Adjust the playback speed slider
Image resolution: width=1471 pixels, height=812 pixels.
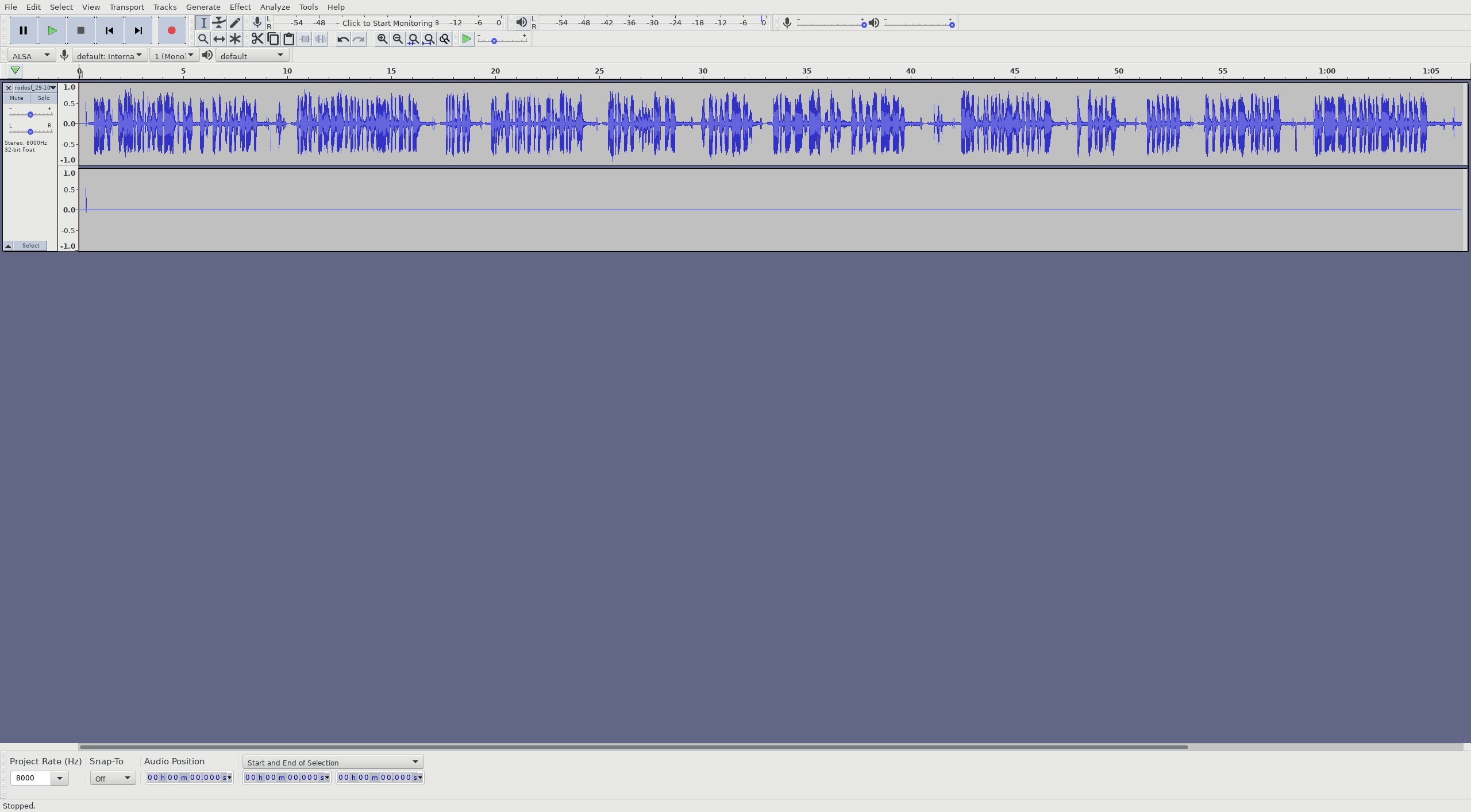(x=494, y=41)
